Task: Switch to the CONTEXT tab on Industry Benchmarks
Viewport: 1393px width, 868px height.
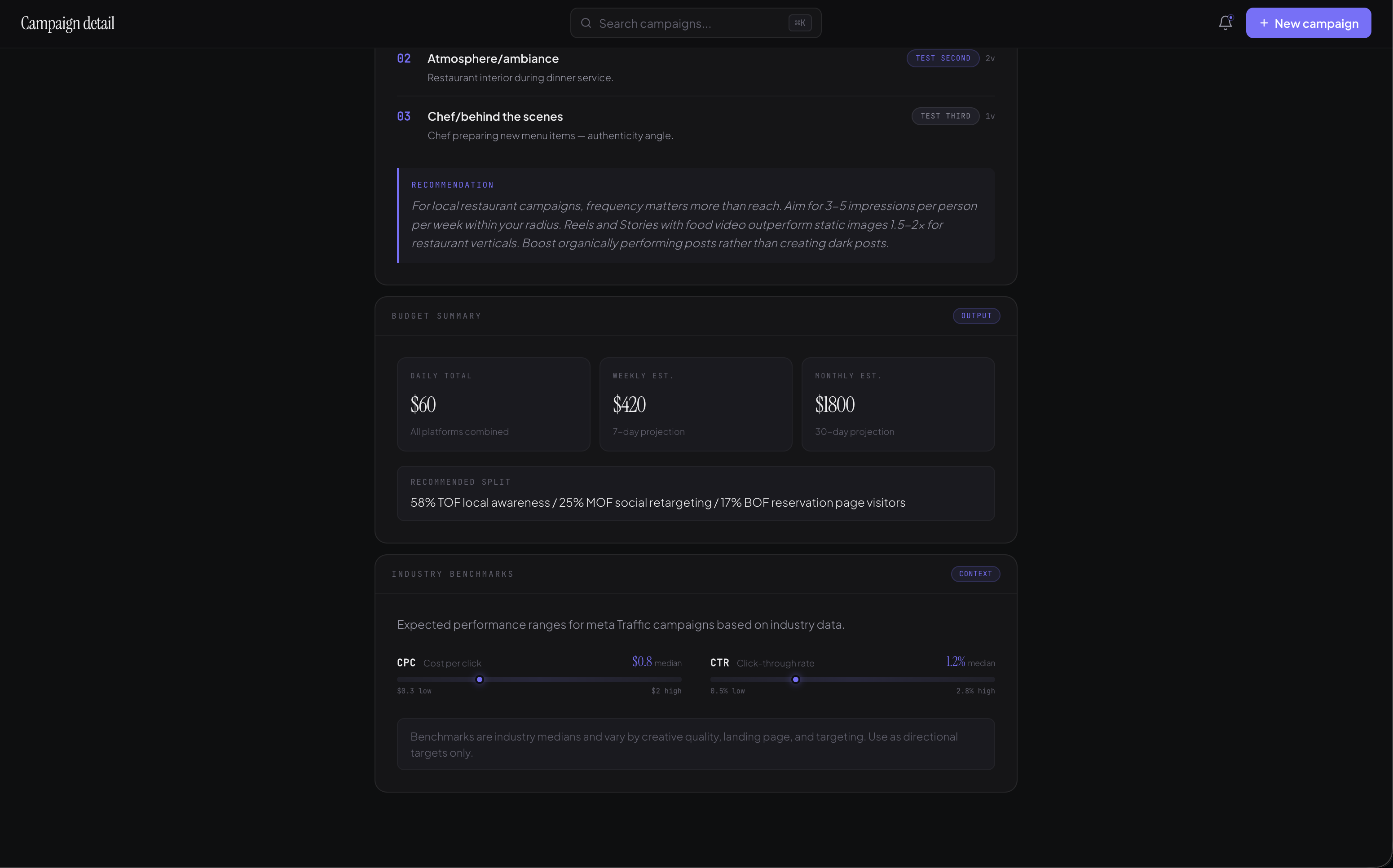Action: coord(975,574)
